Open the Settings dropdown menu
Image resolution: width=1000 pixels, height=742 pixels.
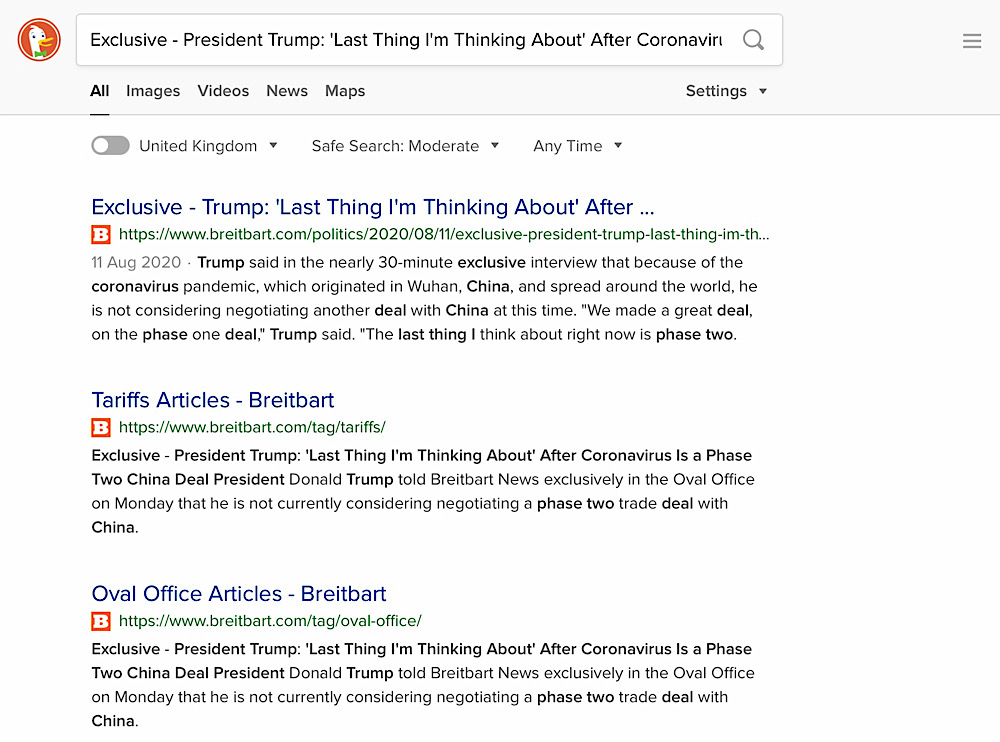click(x=726, y=91)
